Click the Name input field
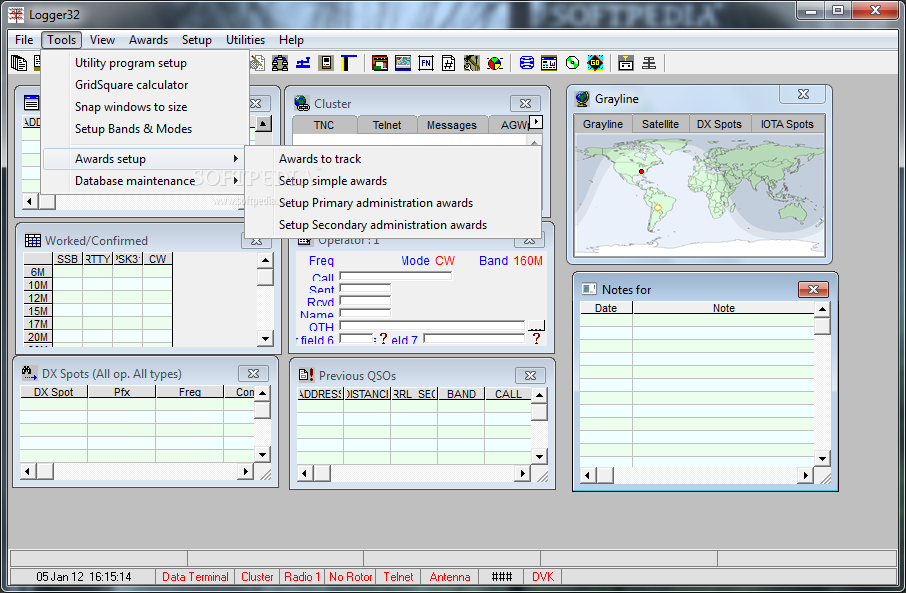Viewport: 906px width, 593px height. click(x=365, y=313)
